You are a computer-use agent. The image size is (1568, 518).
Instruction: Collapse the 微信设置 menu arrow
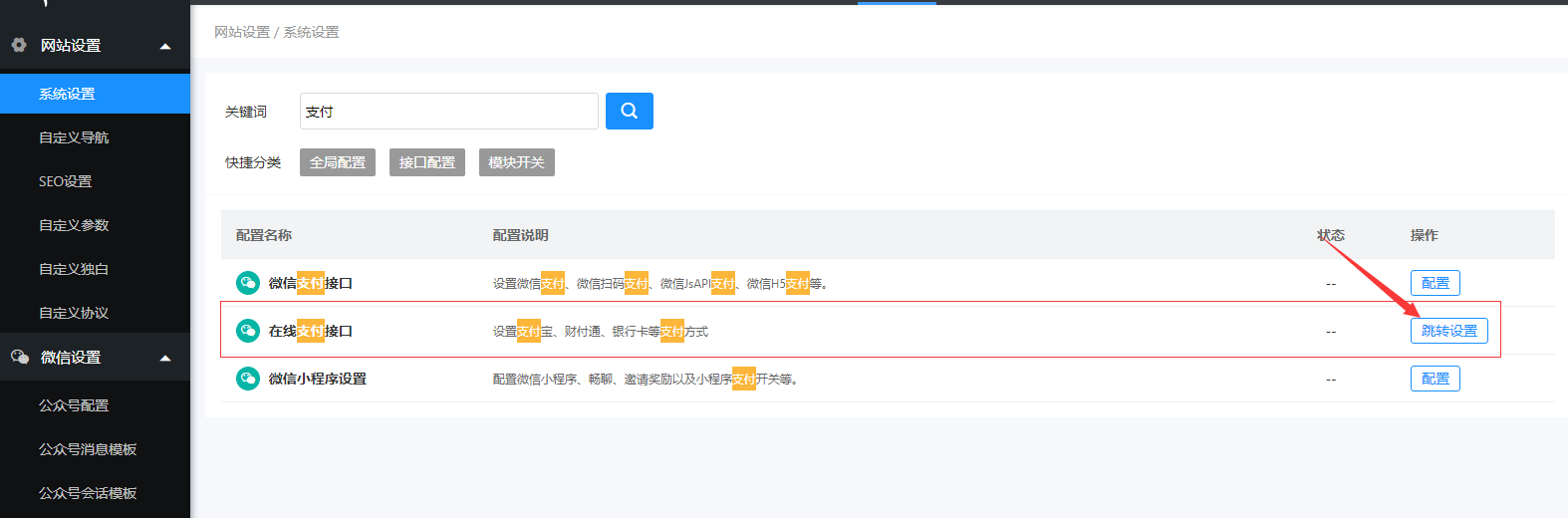click(x=165, y=358)
